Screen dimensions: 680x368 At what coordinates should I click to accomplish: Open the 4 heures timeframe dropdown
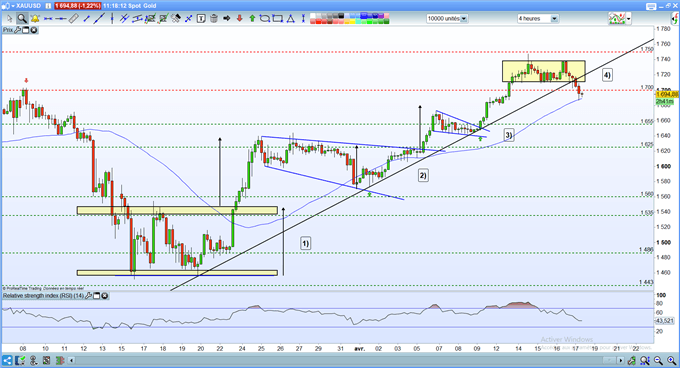tap(538, 19)
